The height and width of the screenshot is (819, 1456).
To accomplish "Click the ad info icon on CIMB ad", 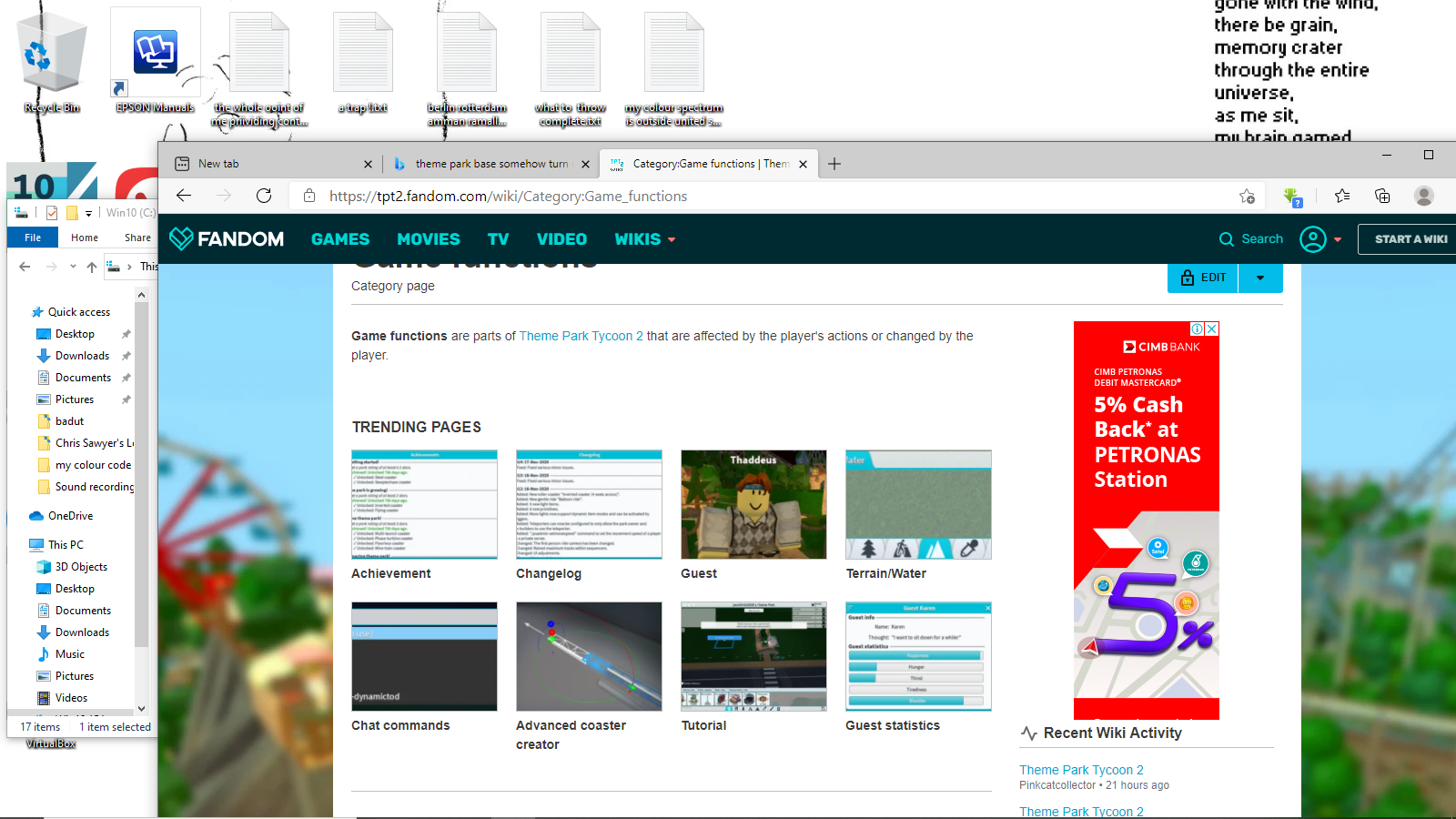I will pyautogui.click(x=1198, y=329).
